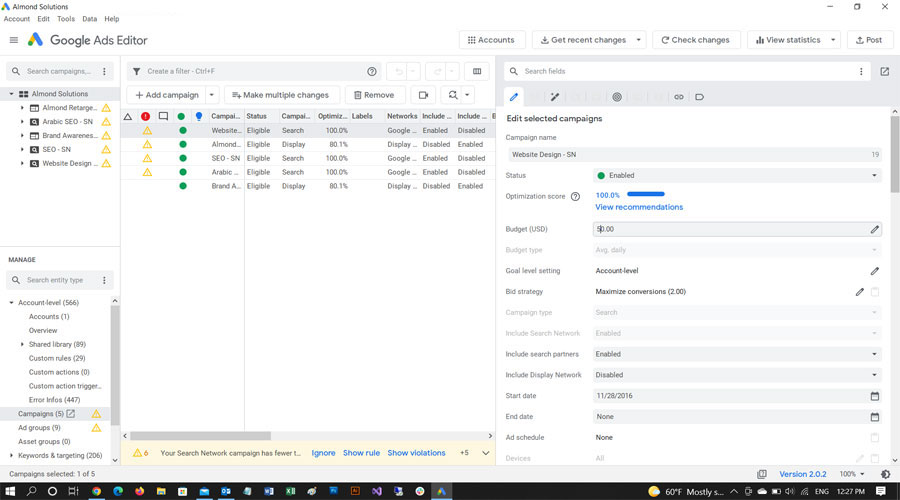Open Campaigns in new window icon
The width and height of the screenshot is (900, 500).
(x=71, y=414)
